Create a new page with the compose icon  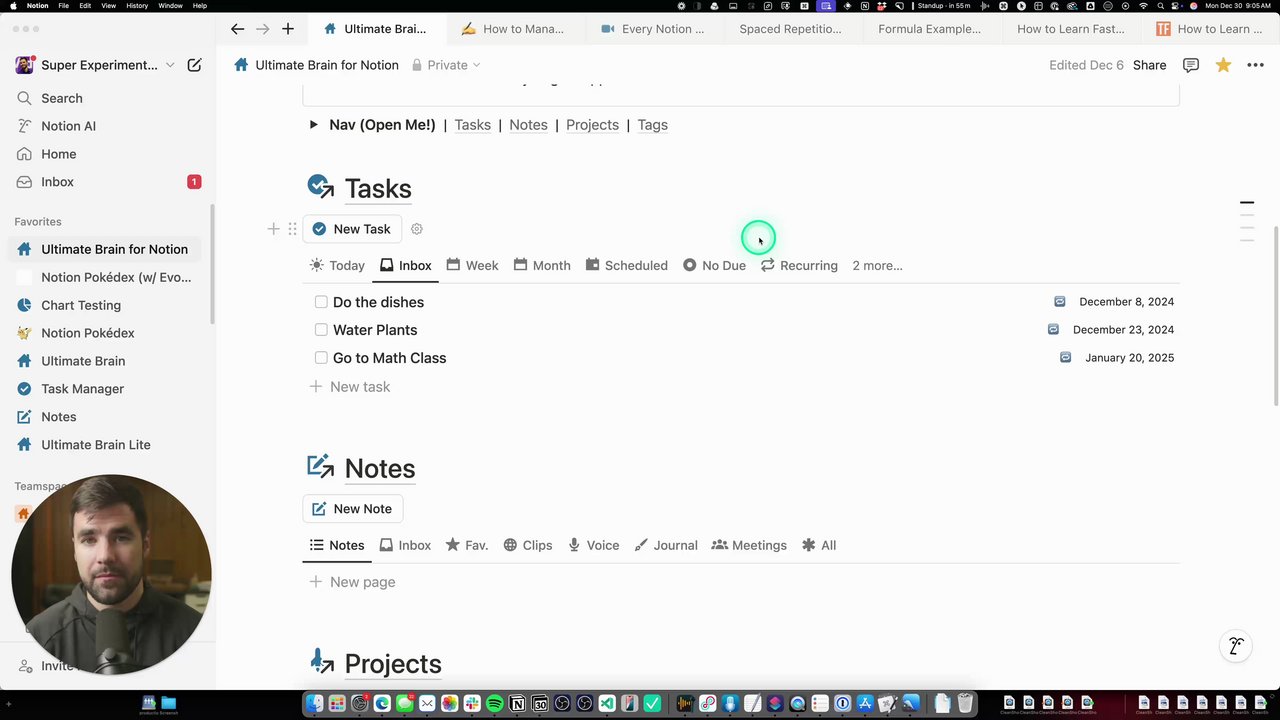194,65
